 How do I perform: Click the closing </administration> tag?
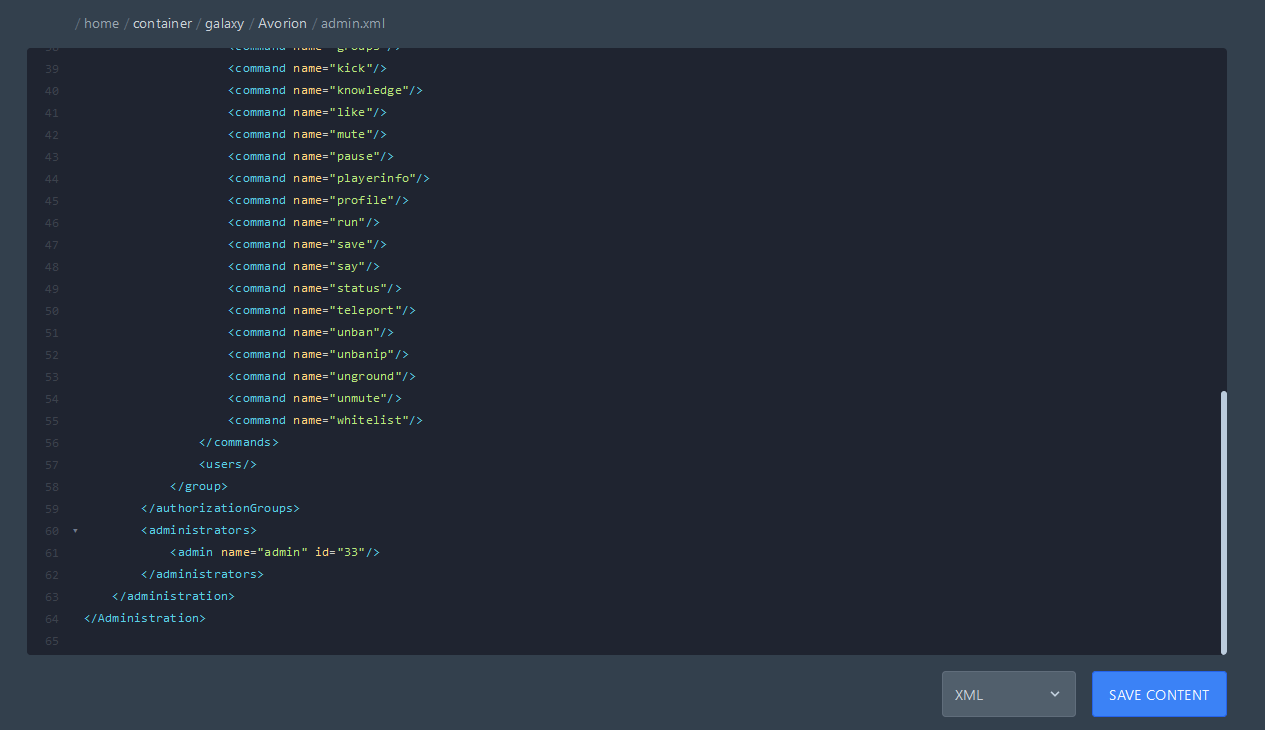(173, 596)
